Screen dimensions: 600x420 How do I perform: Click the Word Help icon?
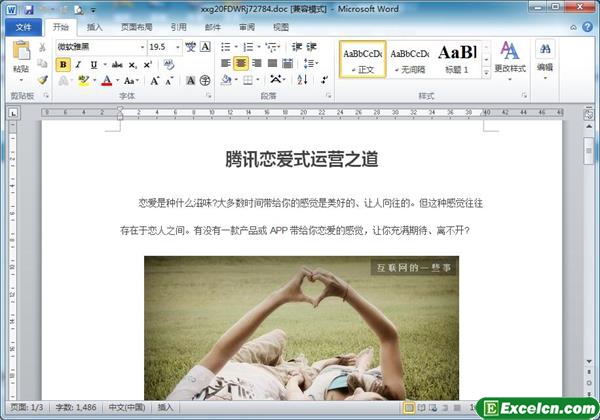588,27
